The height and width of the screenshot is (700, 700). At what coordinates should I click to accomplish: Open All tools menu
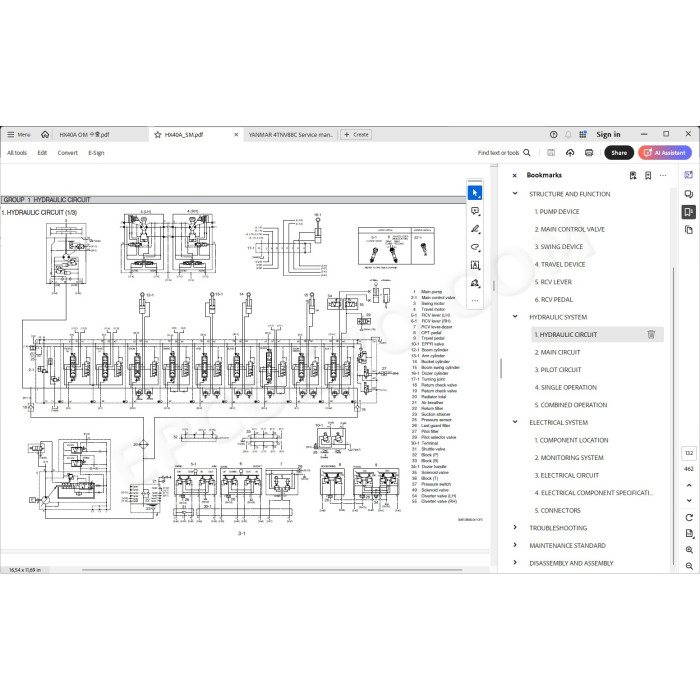point(17,153)
